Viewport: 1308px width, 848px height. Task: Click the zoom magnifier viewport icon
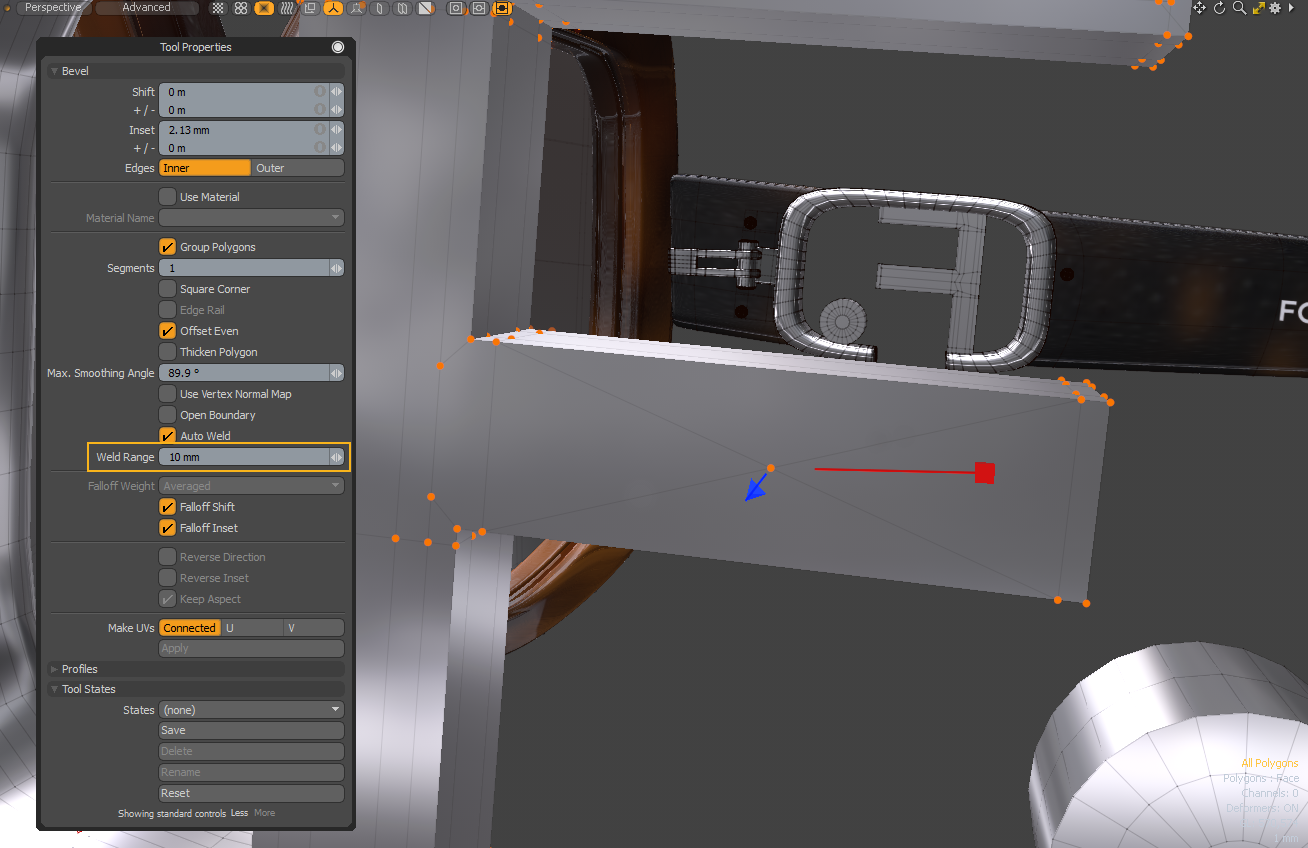point(1240,8)
